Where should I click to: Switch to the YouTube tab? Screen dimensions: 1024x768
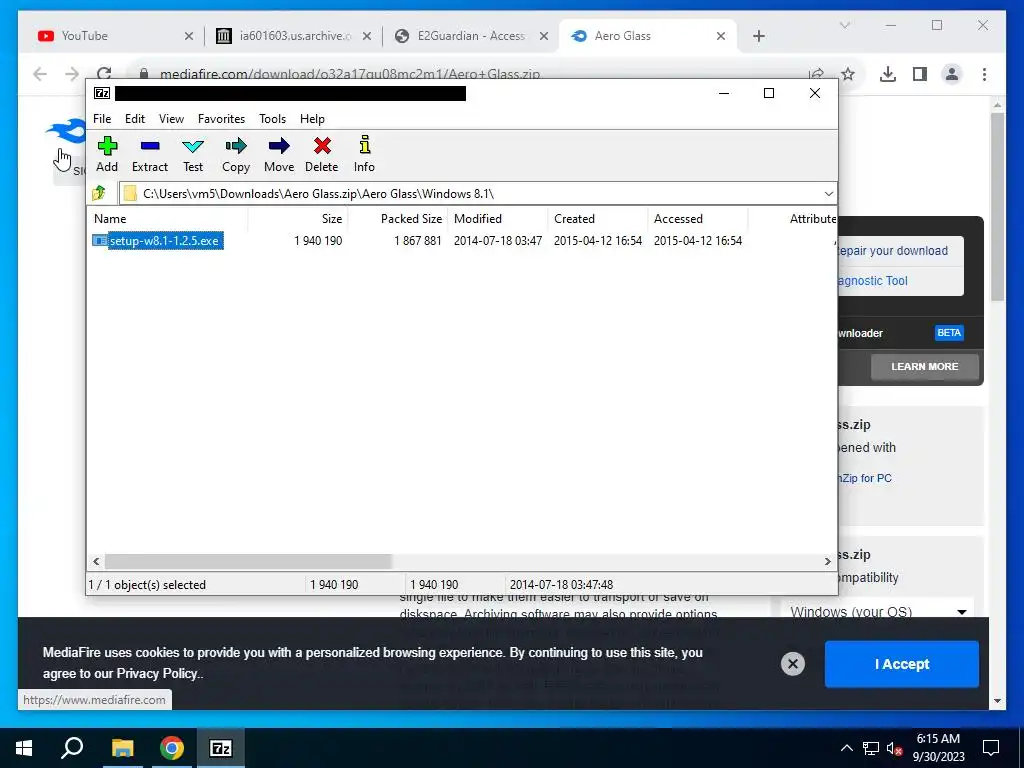coord(116,36)
